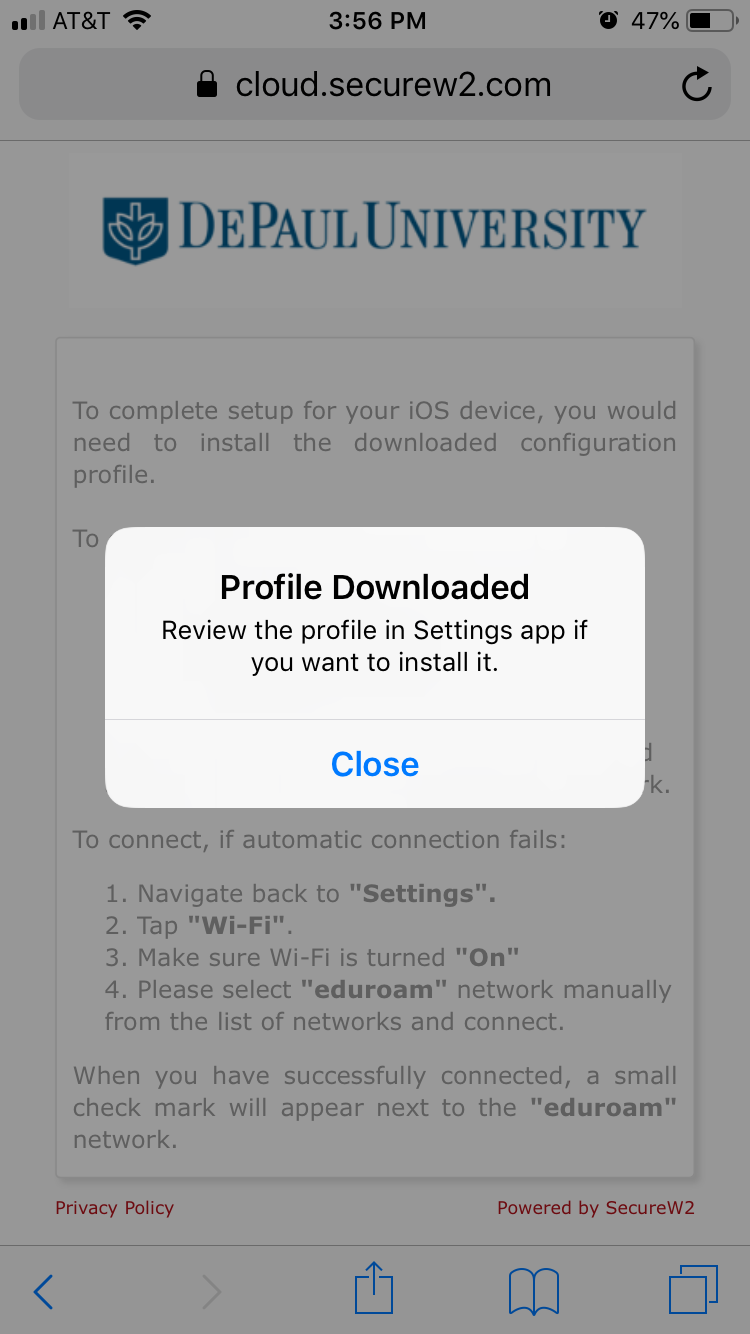Tap the AT&T carrier label
The height and width of the screenshot is (1334, 750).
[x=81, y=20]
